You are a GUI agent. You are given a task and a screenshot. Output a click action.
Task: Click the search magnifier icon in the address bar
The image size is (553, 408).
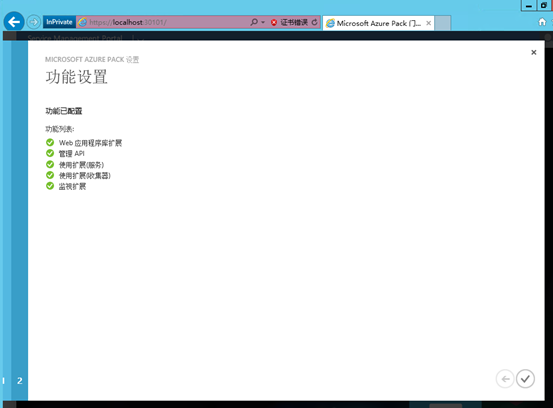pos(254,22)
